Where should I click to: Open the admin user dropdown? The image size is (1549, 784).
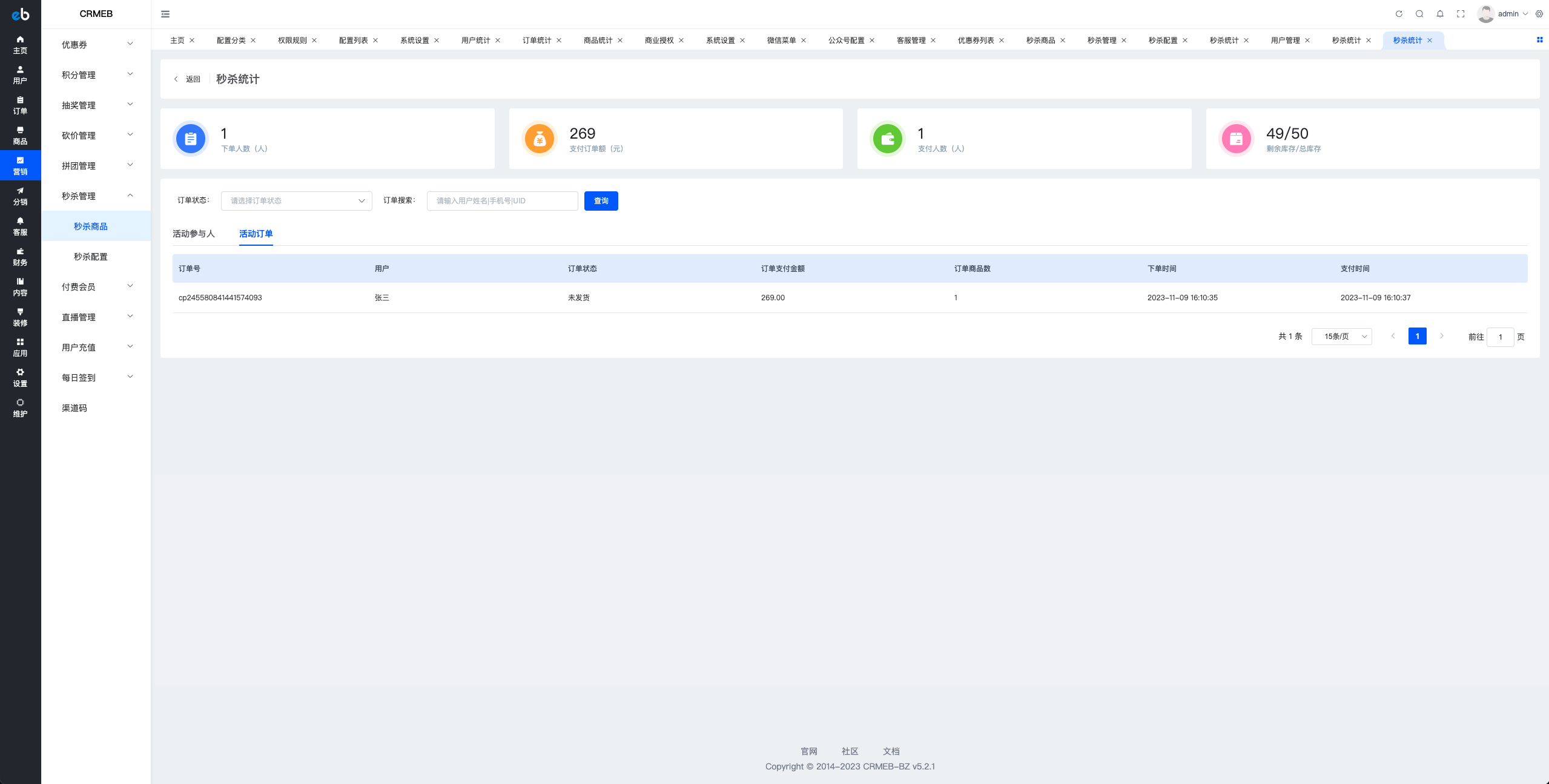coord(1513,14)
